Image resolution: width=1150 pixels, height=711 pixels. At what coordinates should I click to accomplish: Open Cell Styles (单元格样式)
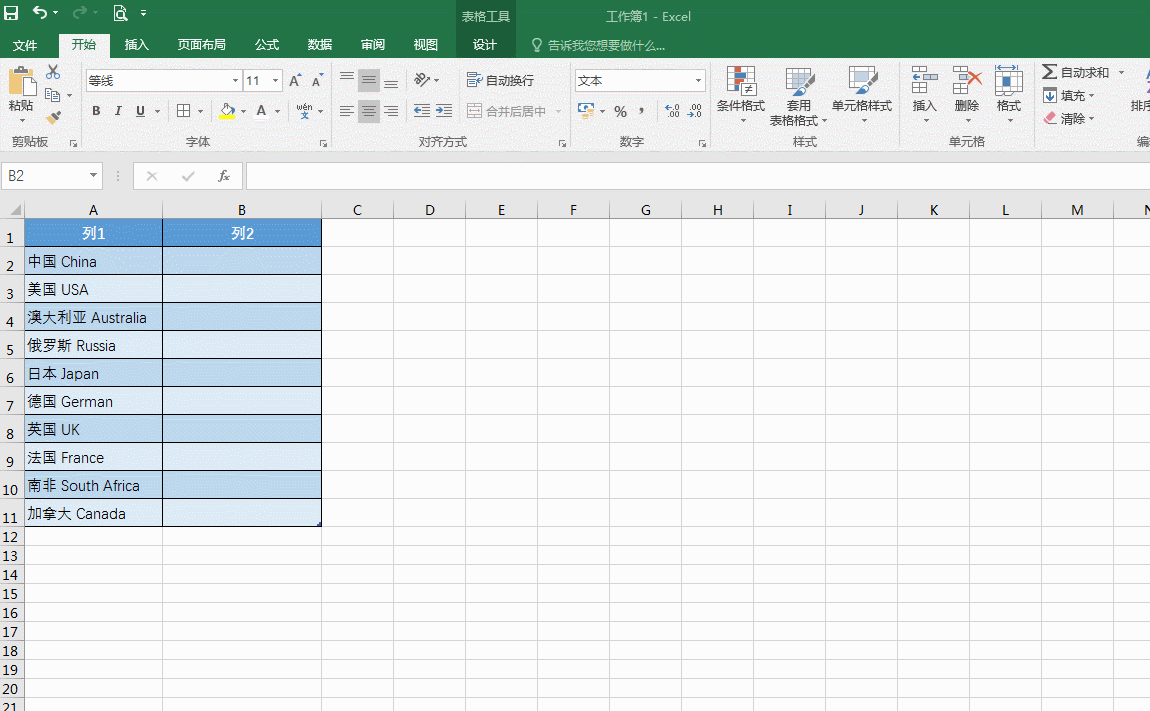click(862, 94)
